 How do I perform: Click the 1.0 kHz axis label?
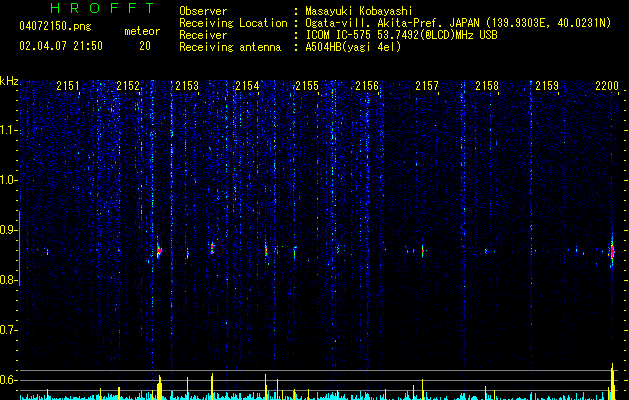[x=8, y=180]
